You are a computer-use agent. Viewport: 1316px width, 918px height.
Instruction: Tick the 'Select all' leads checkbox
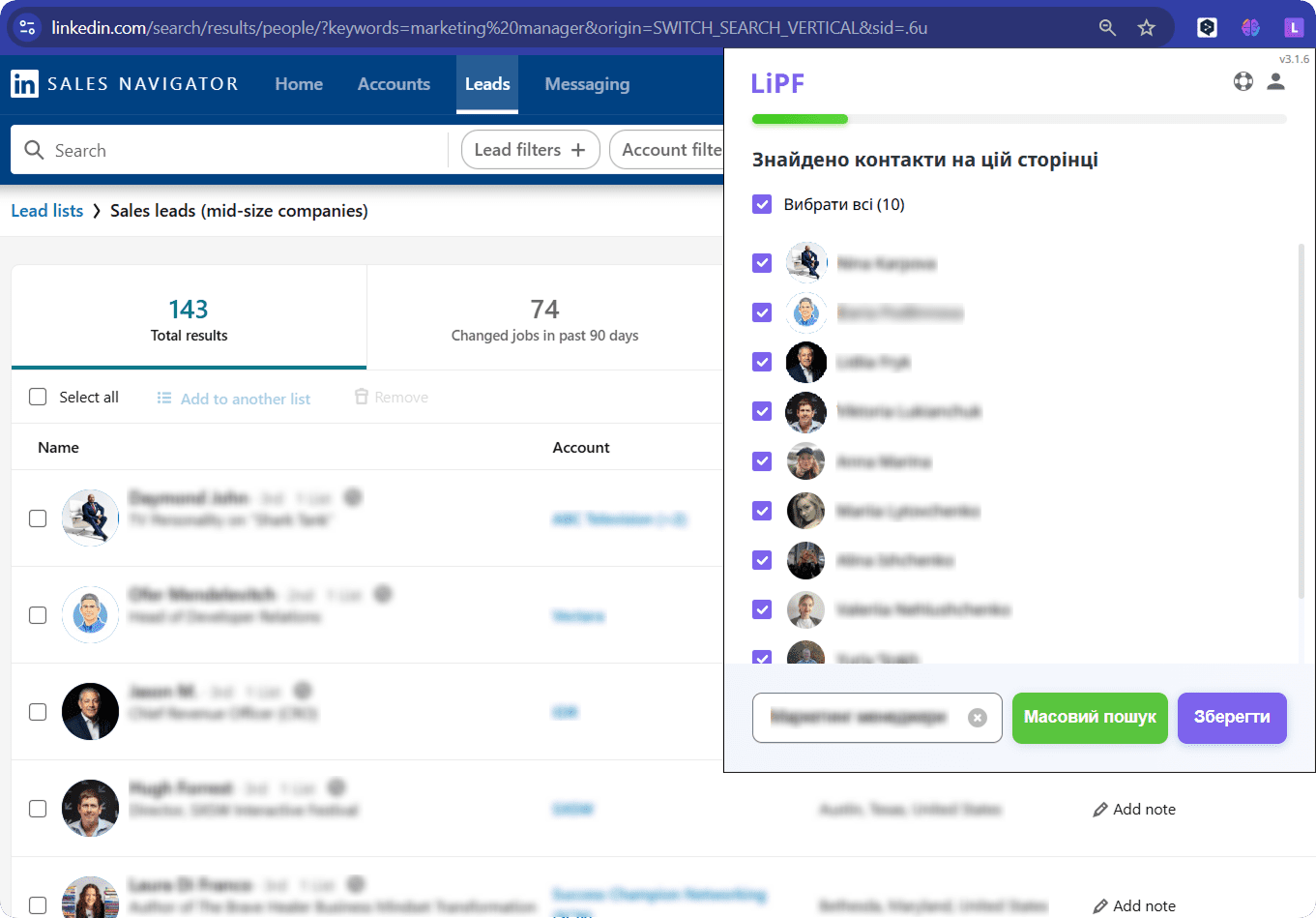(38, 397)
